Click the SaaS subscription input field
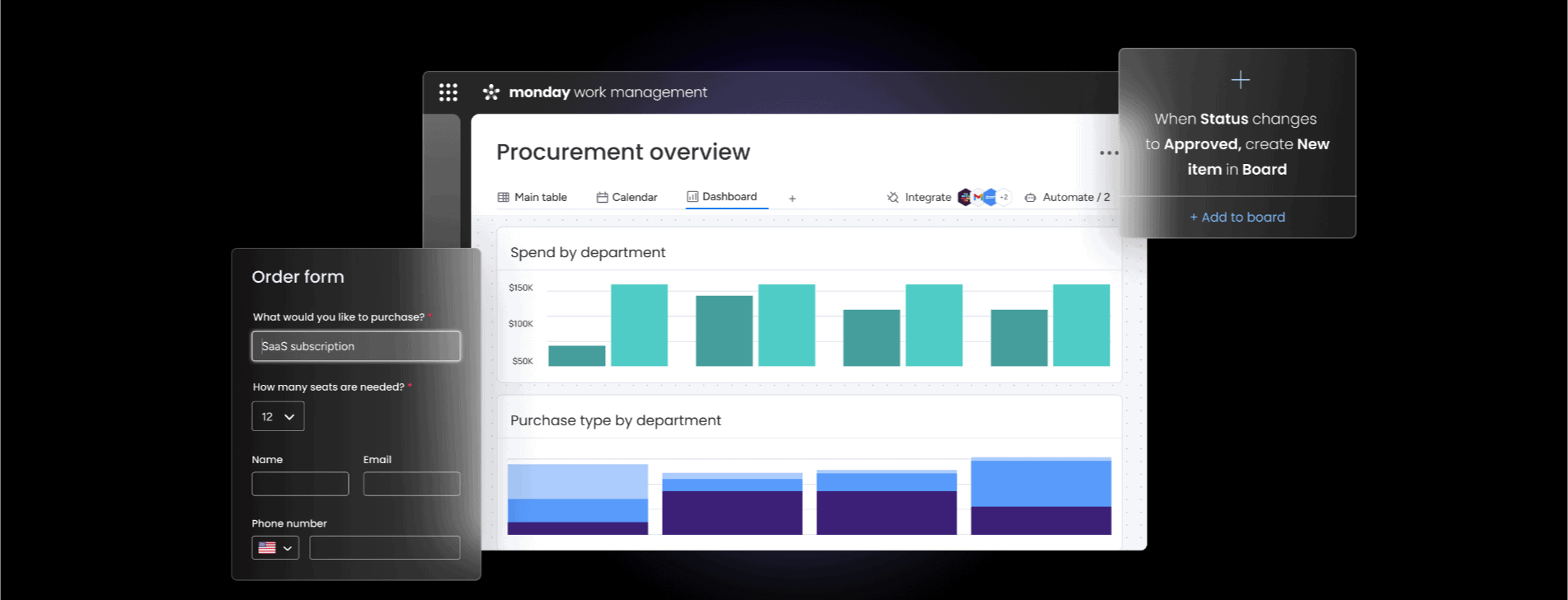Image resolution: width=1568 pixels, height=600 pixels. click(x=356, y=346)
